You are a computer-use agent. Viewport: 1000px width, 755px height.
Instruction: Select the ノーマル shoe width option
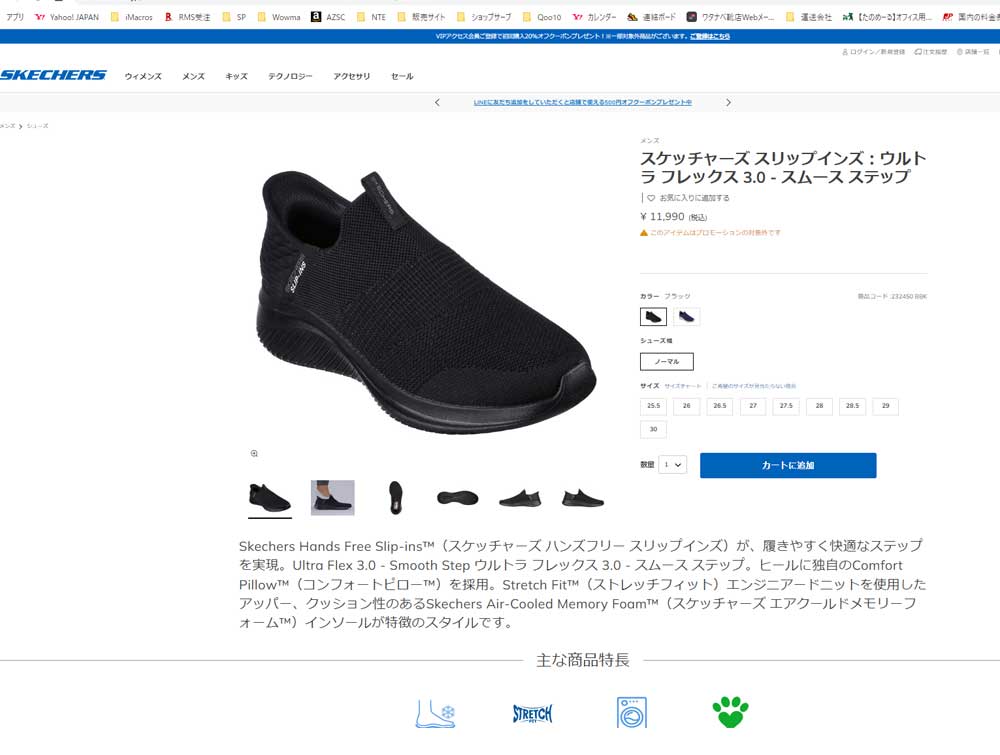point(666,362)
